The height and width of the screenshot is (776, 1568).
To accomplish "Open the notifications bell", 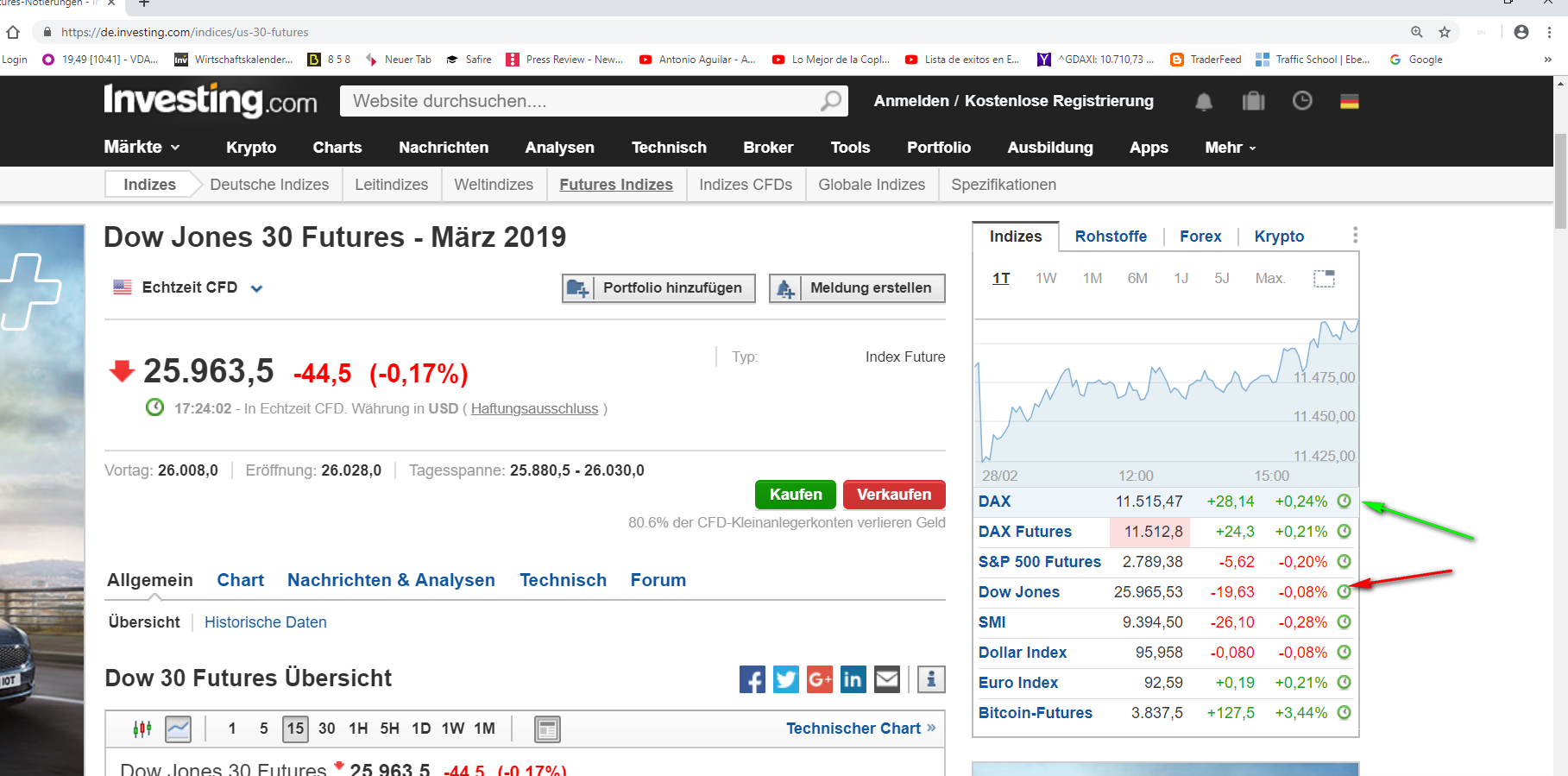I will tap(1204, 102).
